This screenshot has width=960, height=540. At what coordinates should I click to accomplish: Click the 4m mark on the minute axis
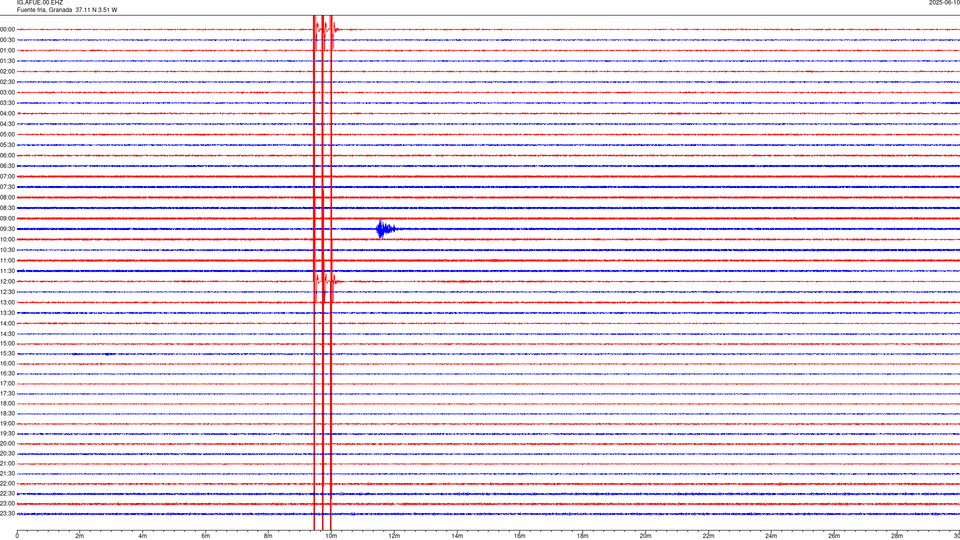143,536
